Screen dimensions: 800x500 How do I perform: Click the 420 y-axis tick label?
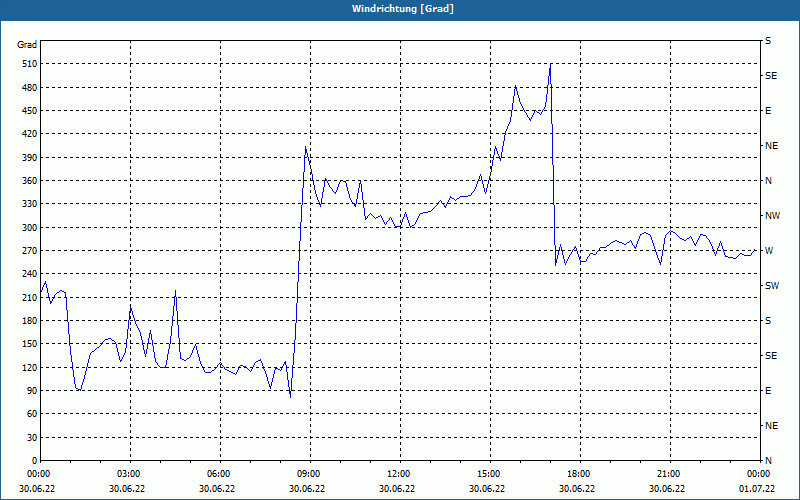click(30, 134)
